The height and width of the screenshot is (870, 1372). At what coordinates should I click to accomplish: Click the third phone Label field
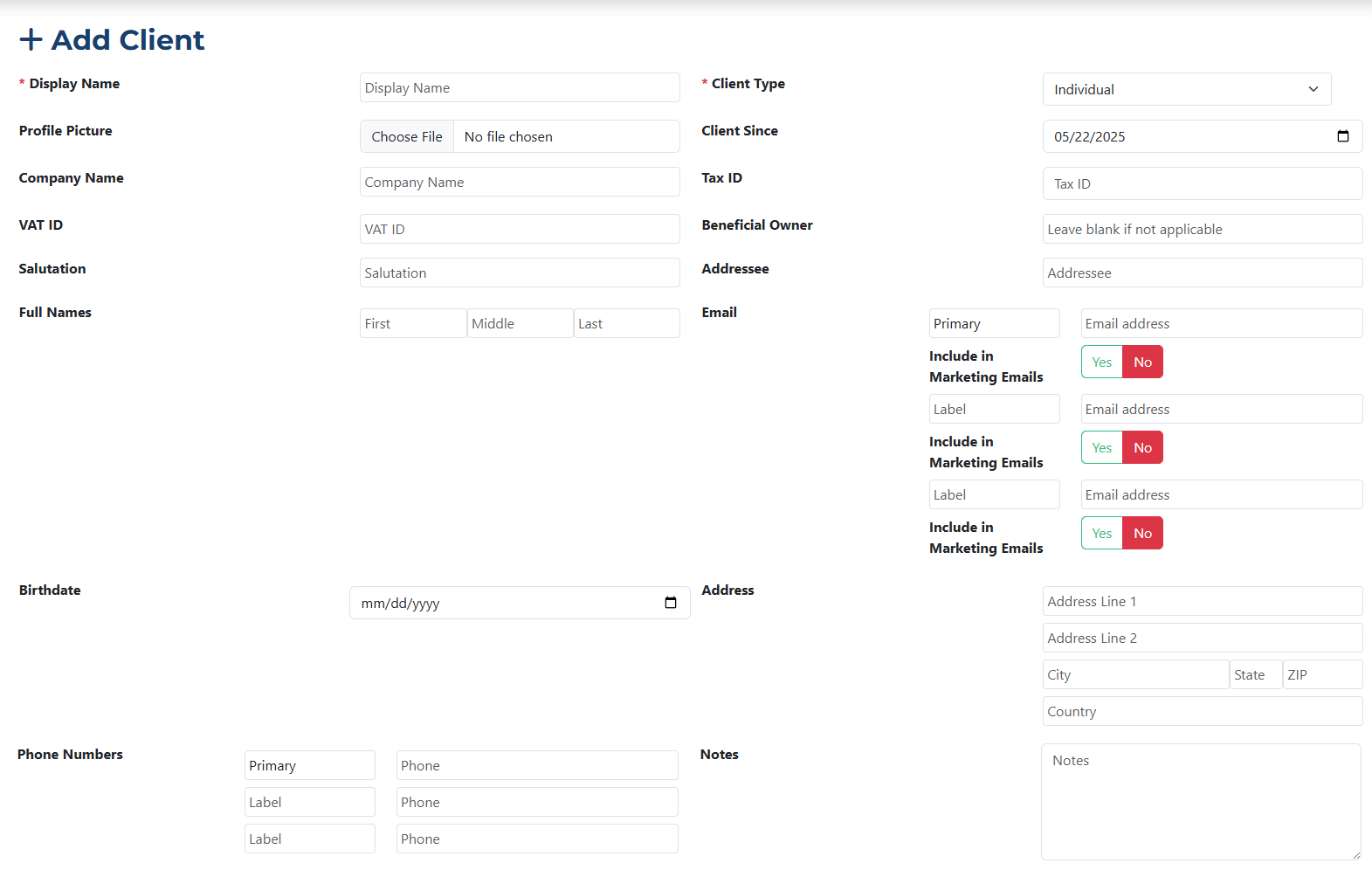pyautogui.click(x=310, y=839)
